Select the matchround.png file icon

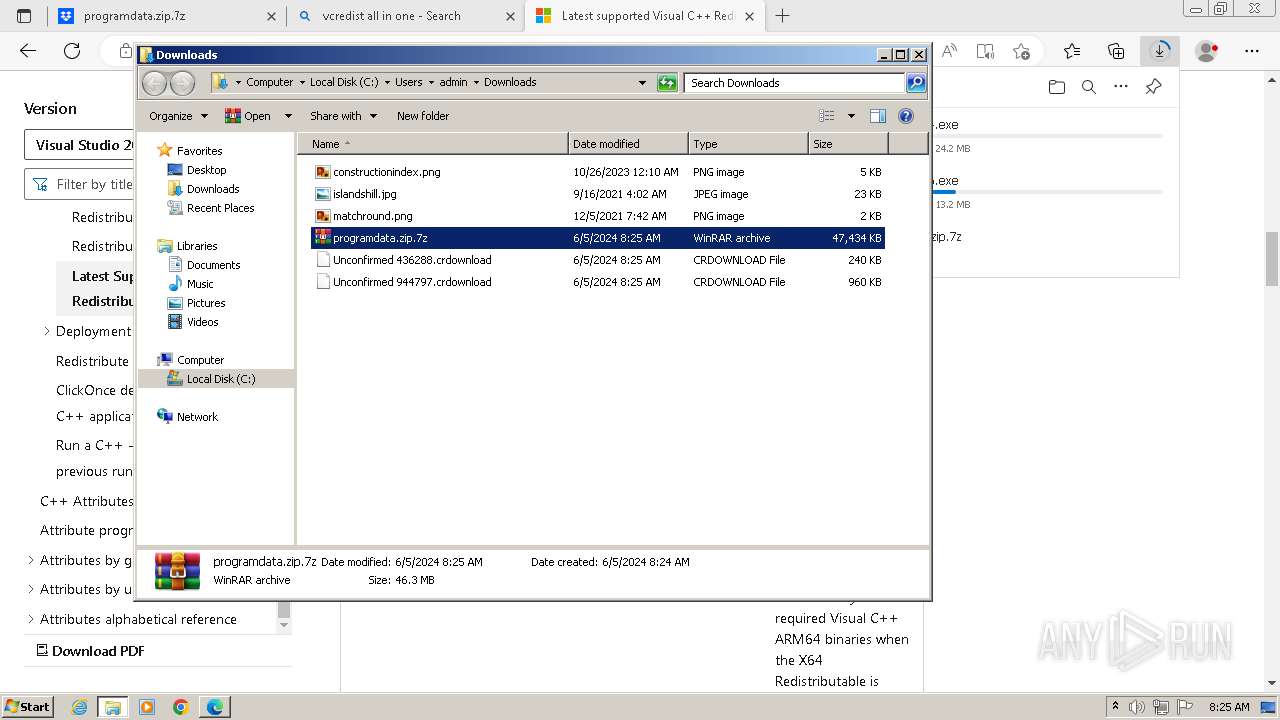coord(322,216)
